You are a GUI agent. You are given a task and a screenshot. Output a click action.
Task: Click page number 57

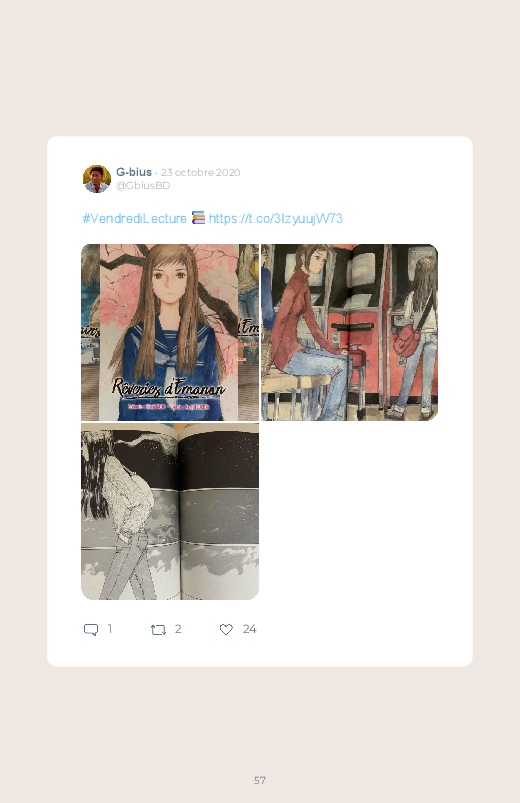[260, 780]
